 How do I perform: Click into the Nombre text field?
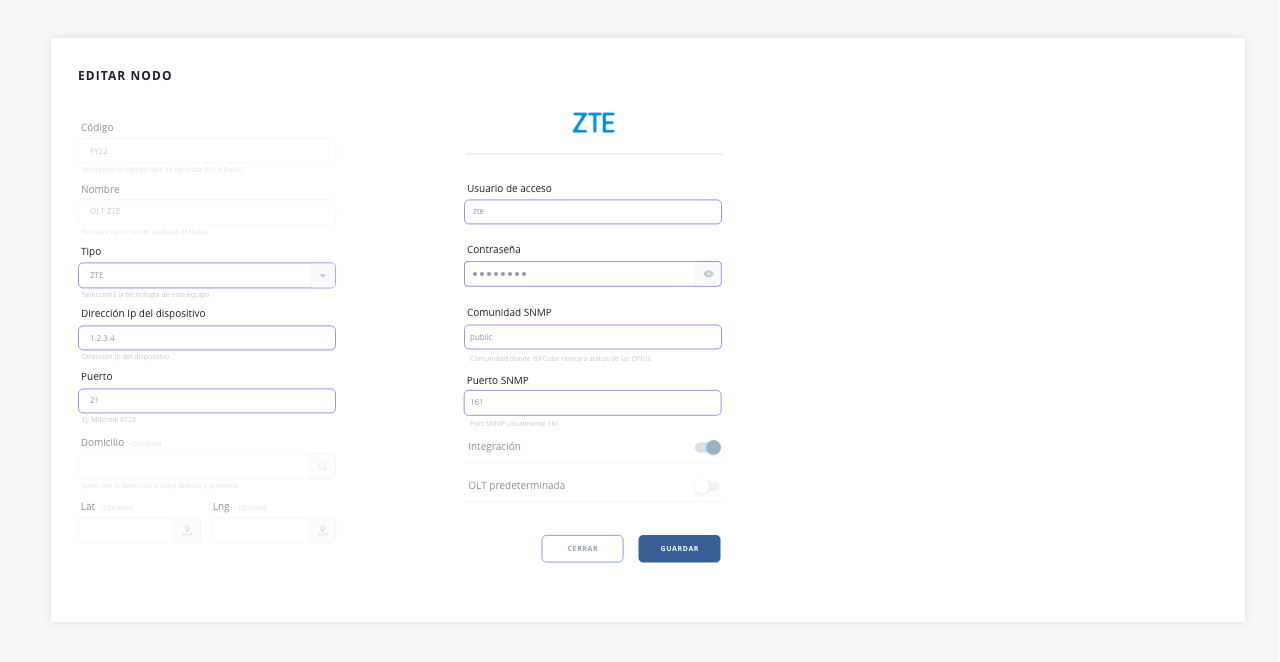206,212
